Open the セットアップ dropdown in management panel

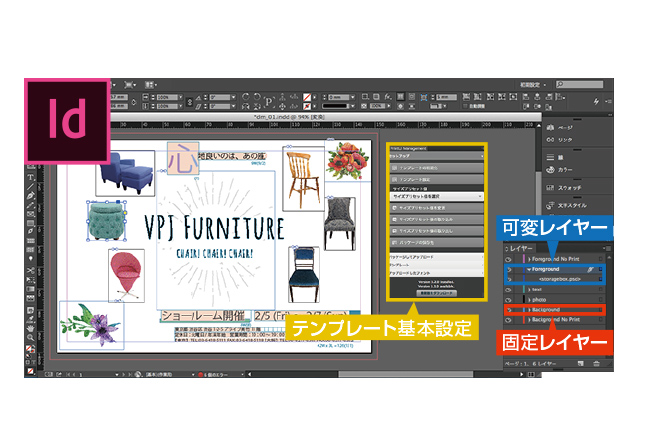pyautogui.click(x=436, y=156)
